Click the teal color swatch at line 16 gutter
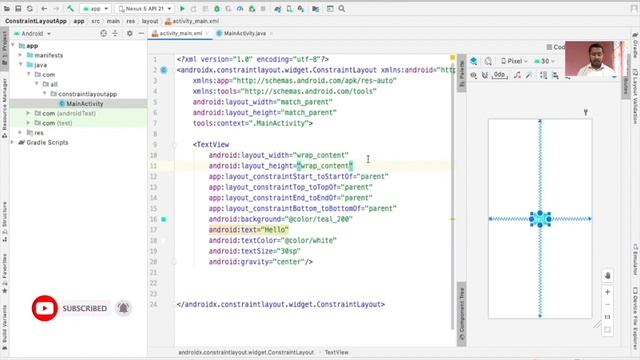 [164, 219]
